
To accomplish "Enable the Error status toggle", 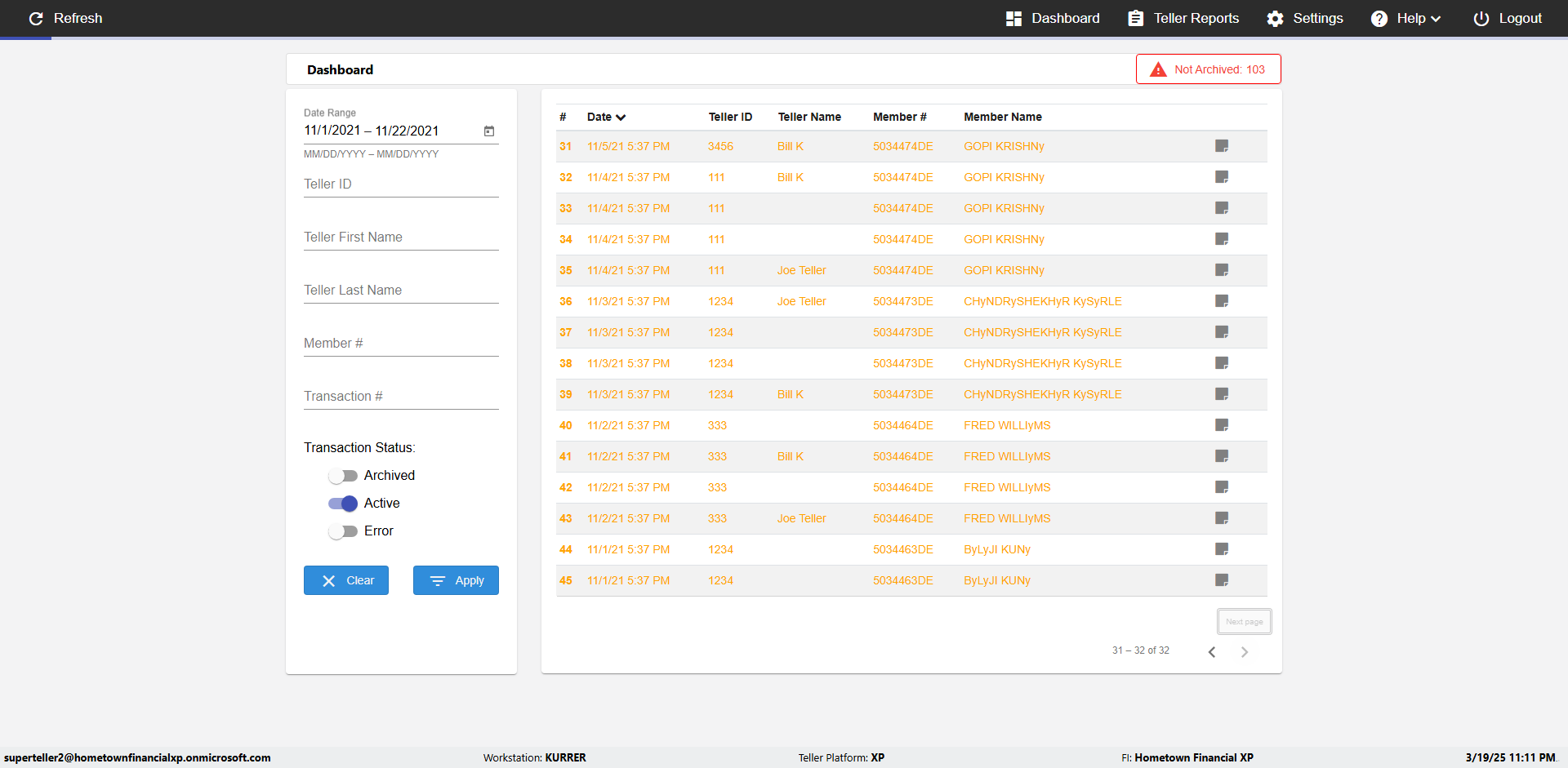I will (343, 531).
